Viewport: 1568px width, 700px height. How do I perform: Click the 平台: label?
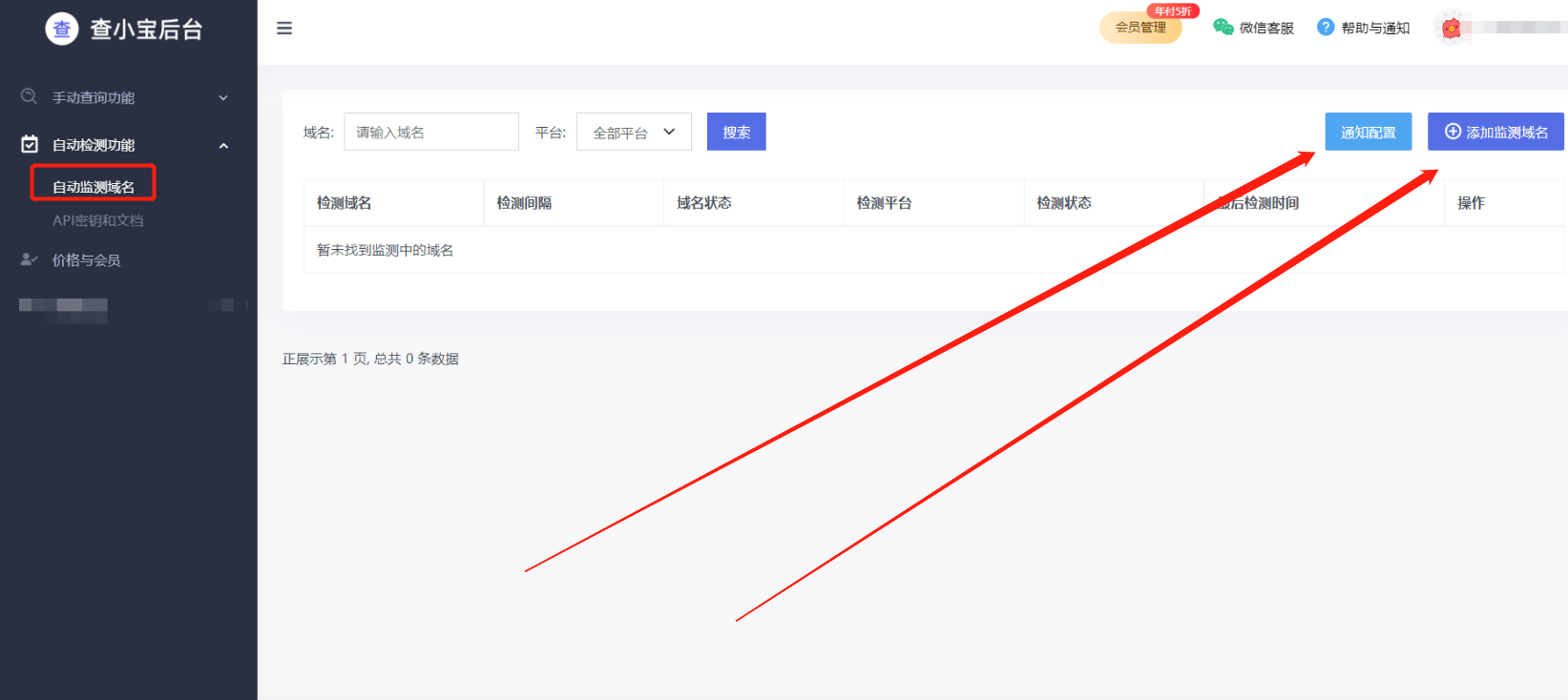pos(551,133)
